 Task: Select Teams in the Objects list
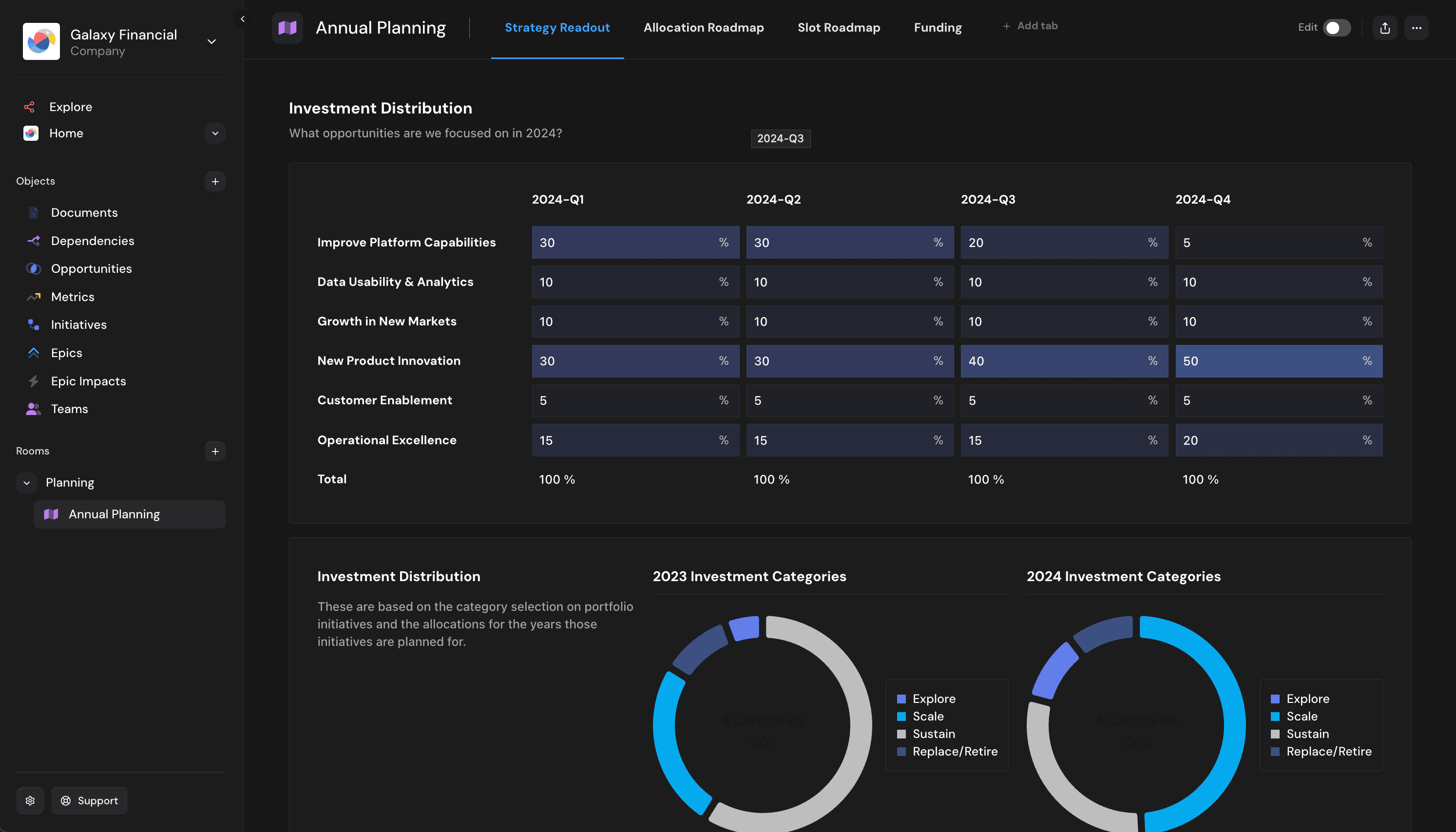(x=69, y=409)
